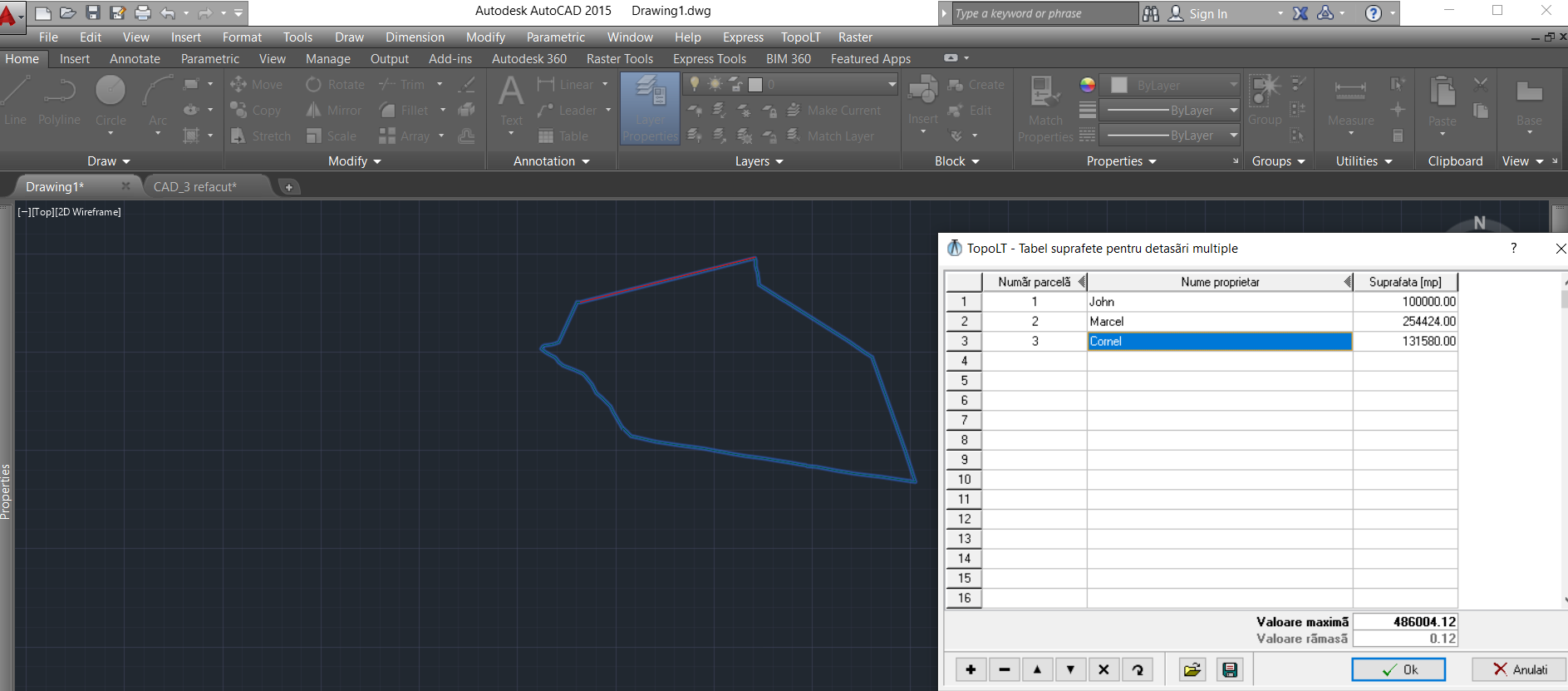Open the TopoLT menu
This screenshot has width=1568, height=691.
coord(801,37)
